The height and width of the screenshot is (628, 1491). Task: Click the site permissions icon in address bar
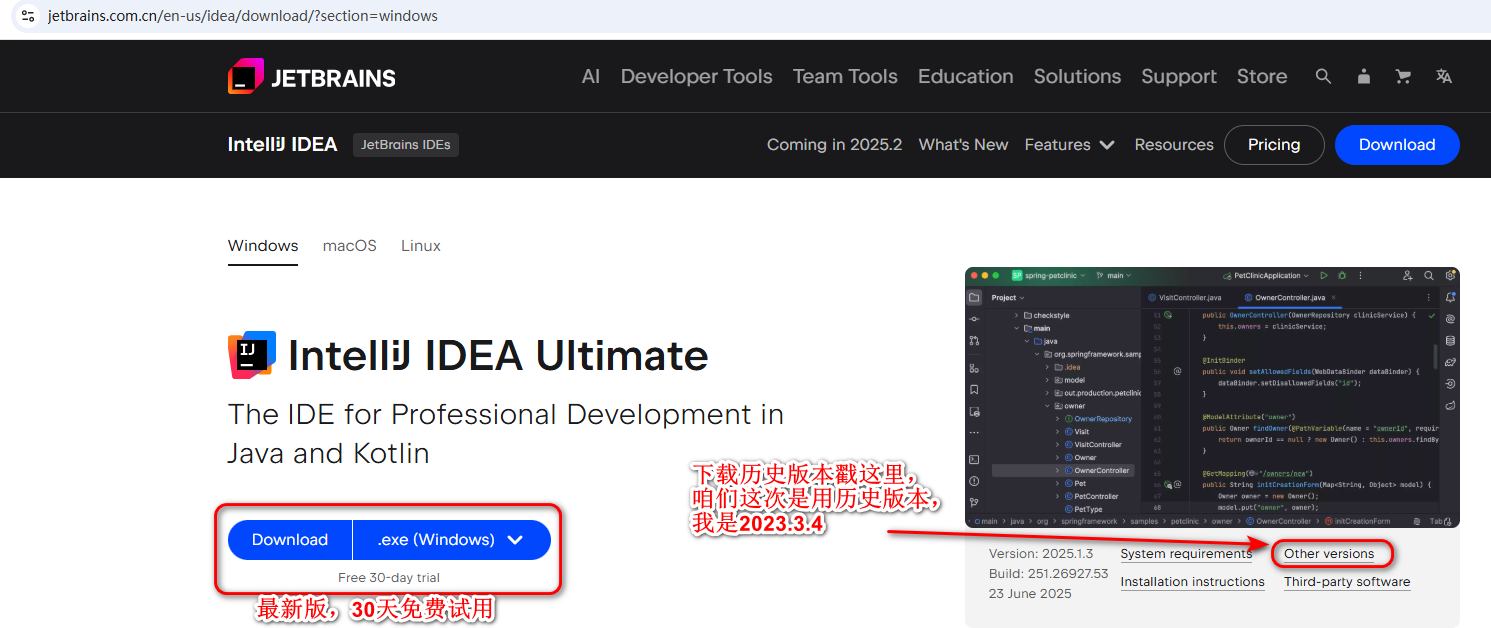point(27,16)
